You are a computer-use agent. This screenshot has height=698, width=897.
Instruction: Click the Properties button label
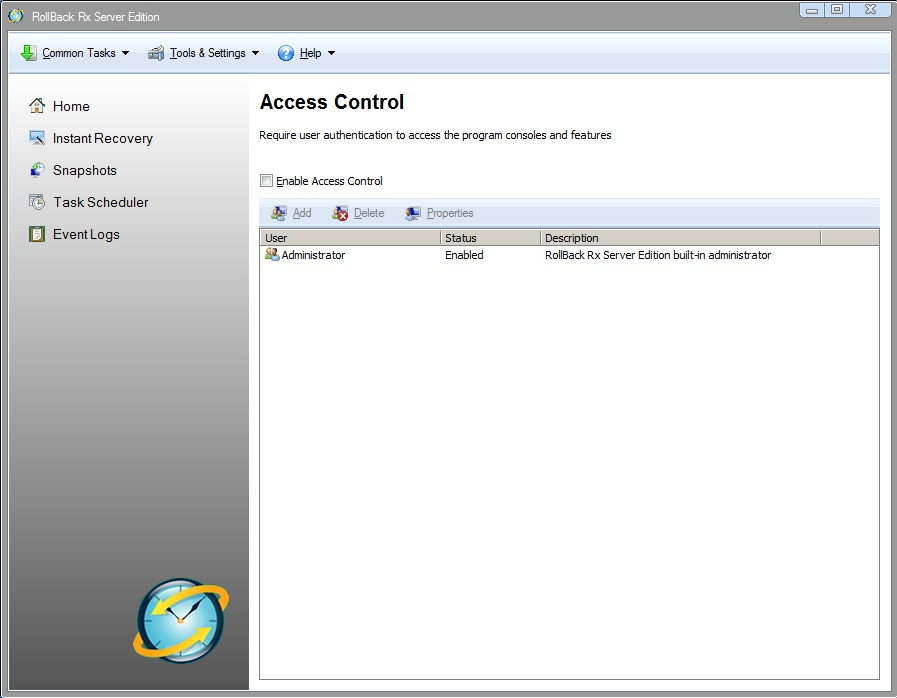point(450,213)
